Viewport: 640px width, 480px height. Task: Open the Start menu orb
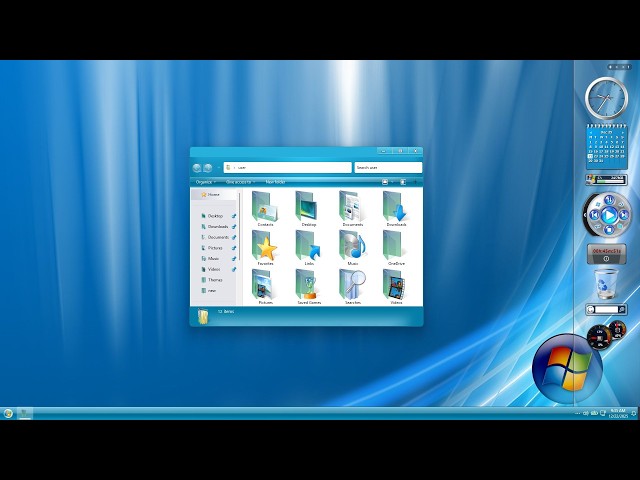click(x=8, y=413)
